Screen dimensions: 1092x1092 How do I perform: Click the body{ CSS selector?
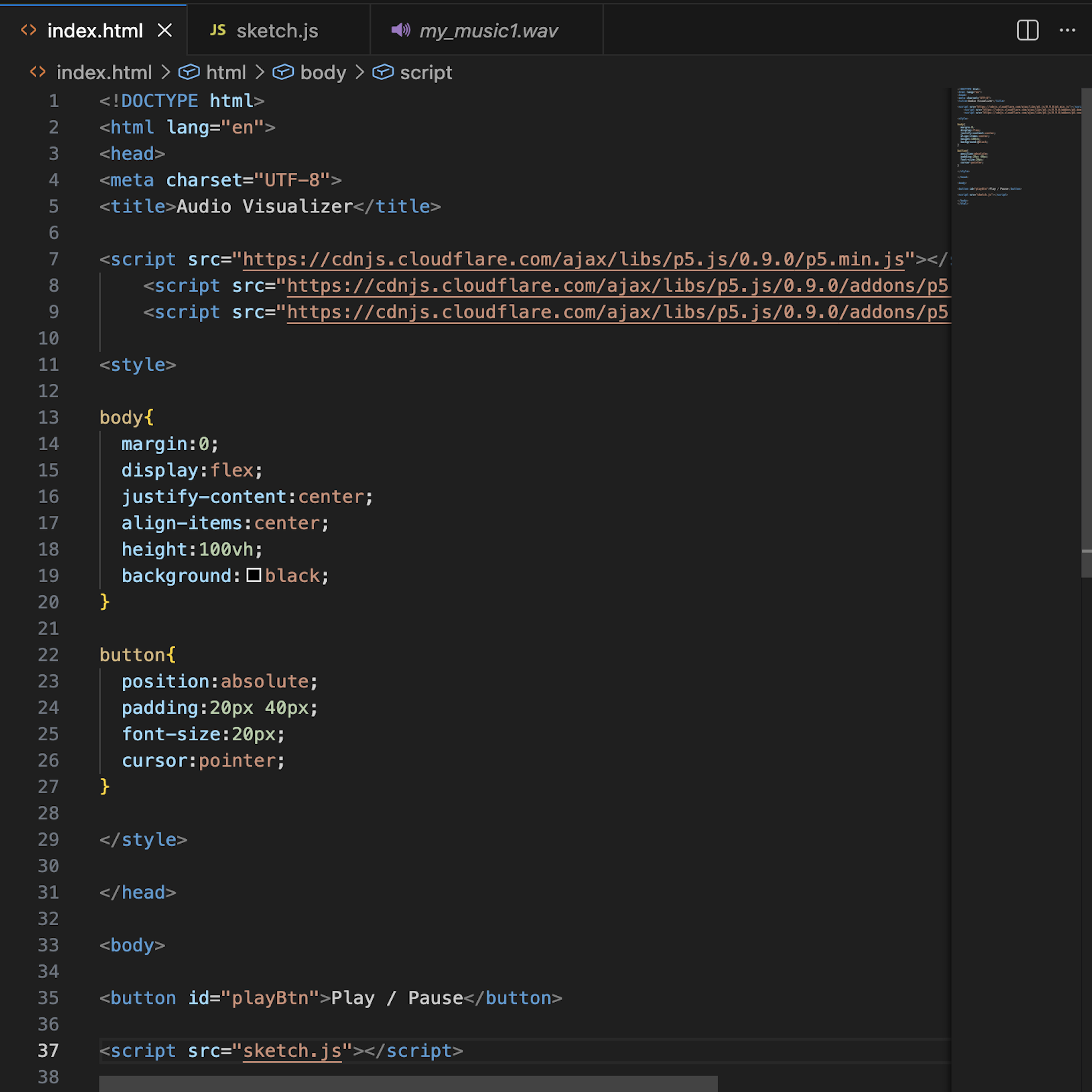pos(127,418)
